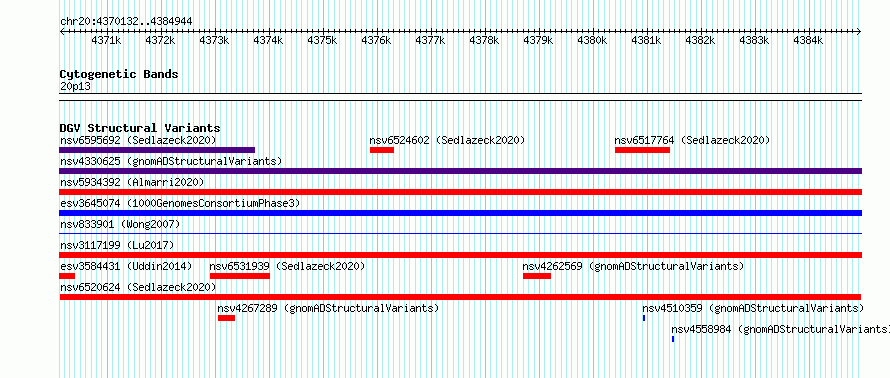Open variant label nsv4510359 (gnomADStructuralVariants)

[753, 308]
